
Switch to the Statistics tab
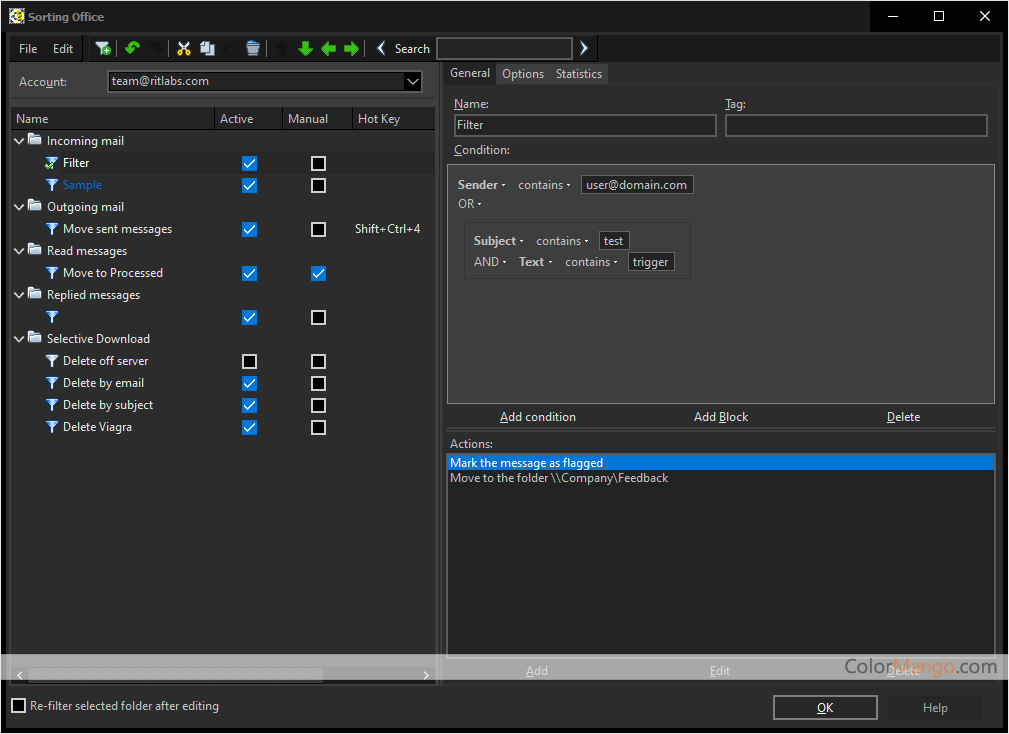tap(579, 74)
